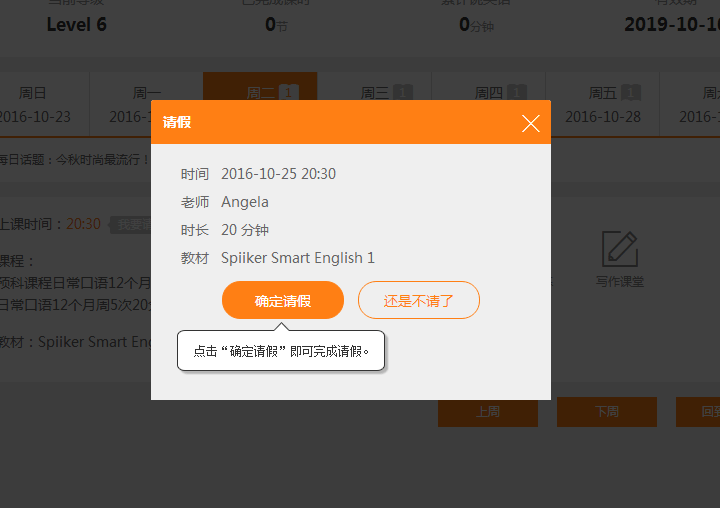Click the 还是不请了 cancel button
Screen dimensions: 720x508
pyautogui.click(x=419, y=300)
